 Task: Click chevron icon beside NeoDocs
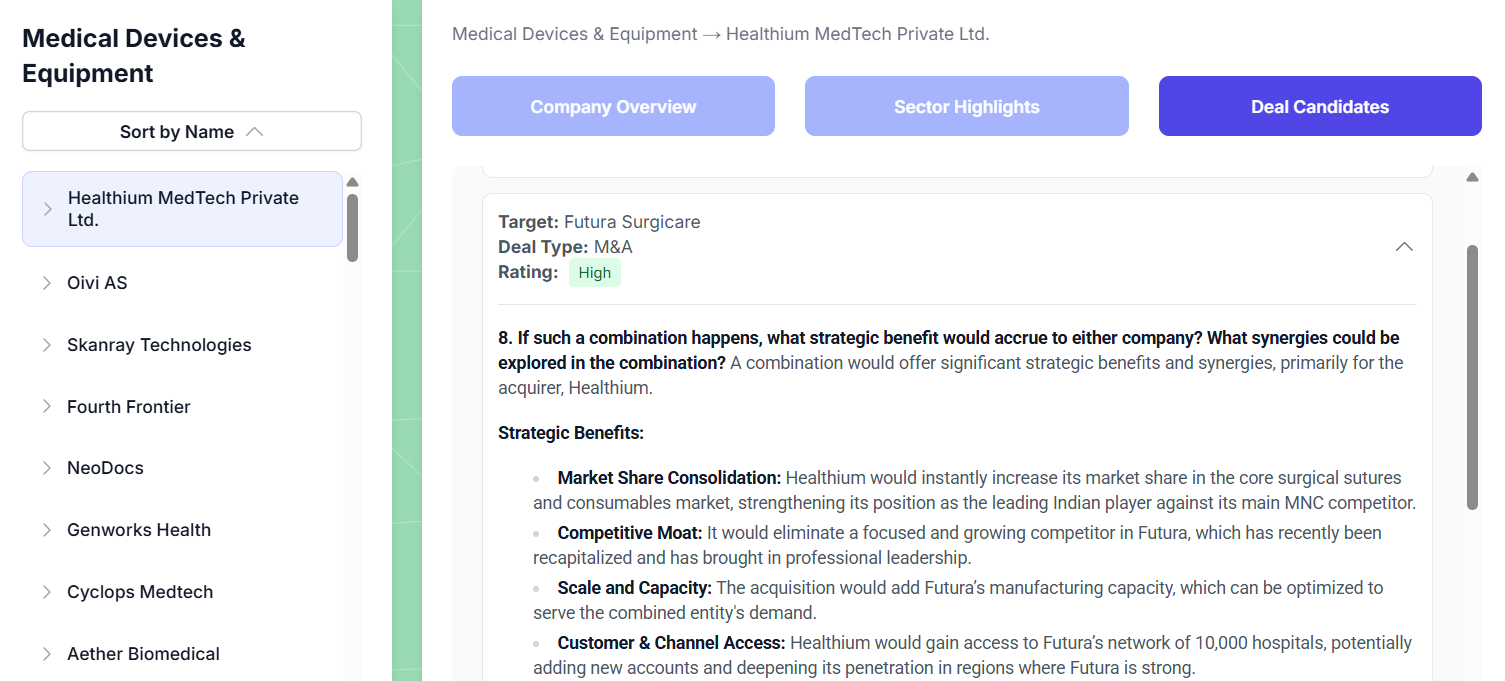point(46,468)
